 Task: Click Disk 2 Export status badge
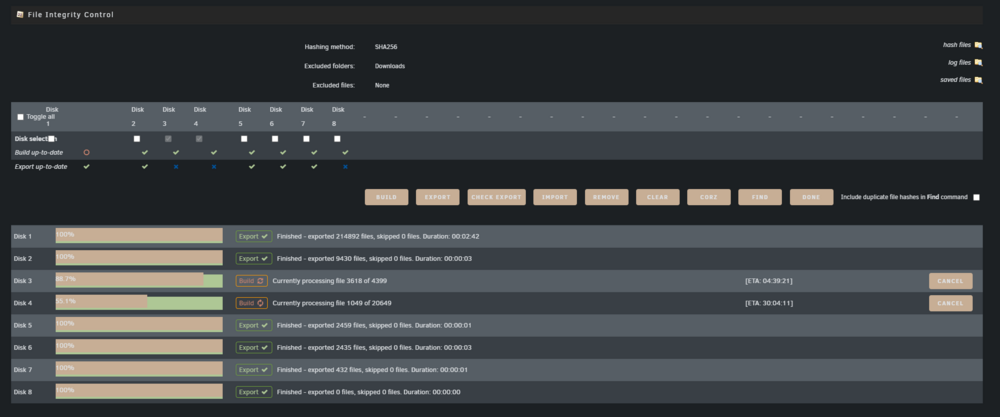[254, 259]
